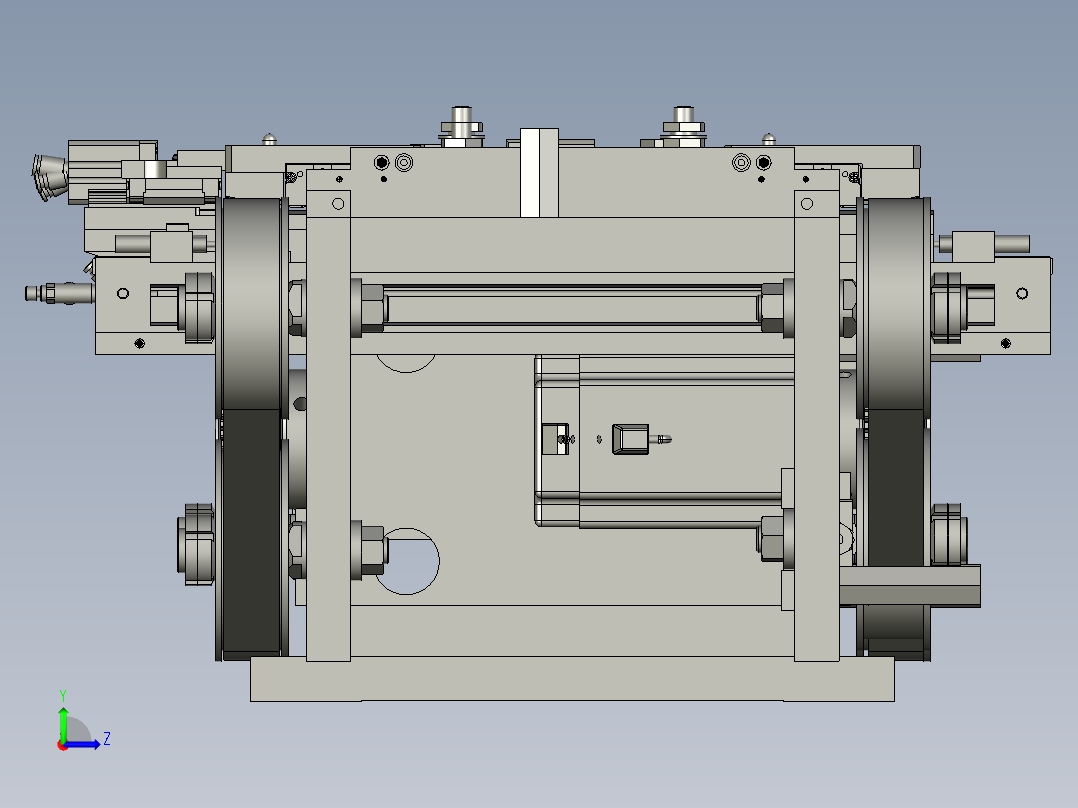1078x808 pixels.
Task: Select the pneumatic fitting at the far left
Action: tap(59, 293)
